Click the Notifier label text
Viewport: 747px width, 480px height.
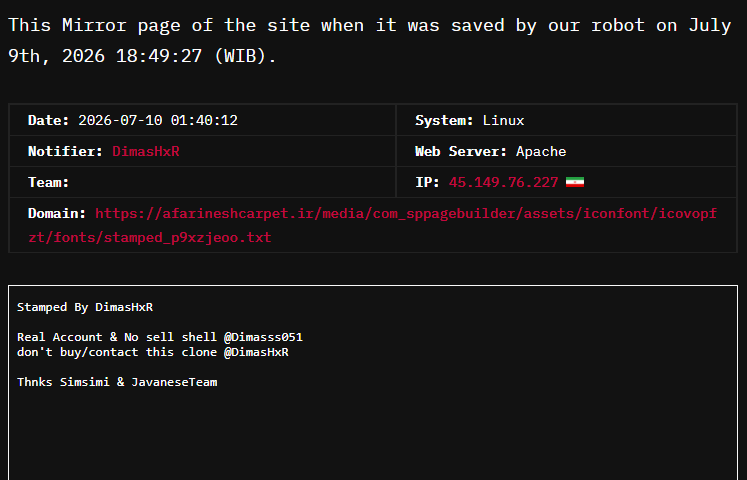(x=65, y=151)
